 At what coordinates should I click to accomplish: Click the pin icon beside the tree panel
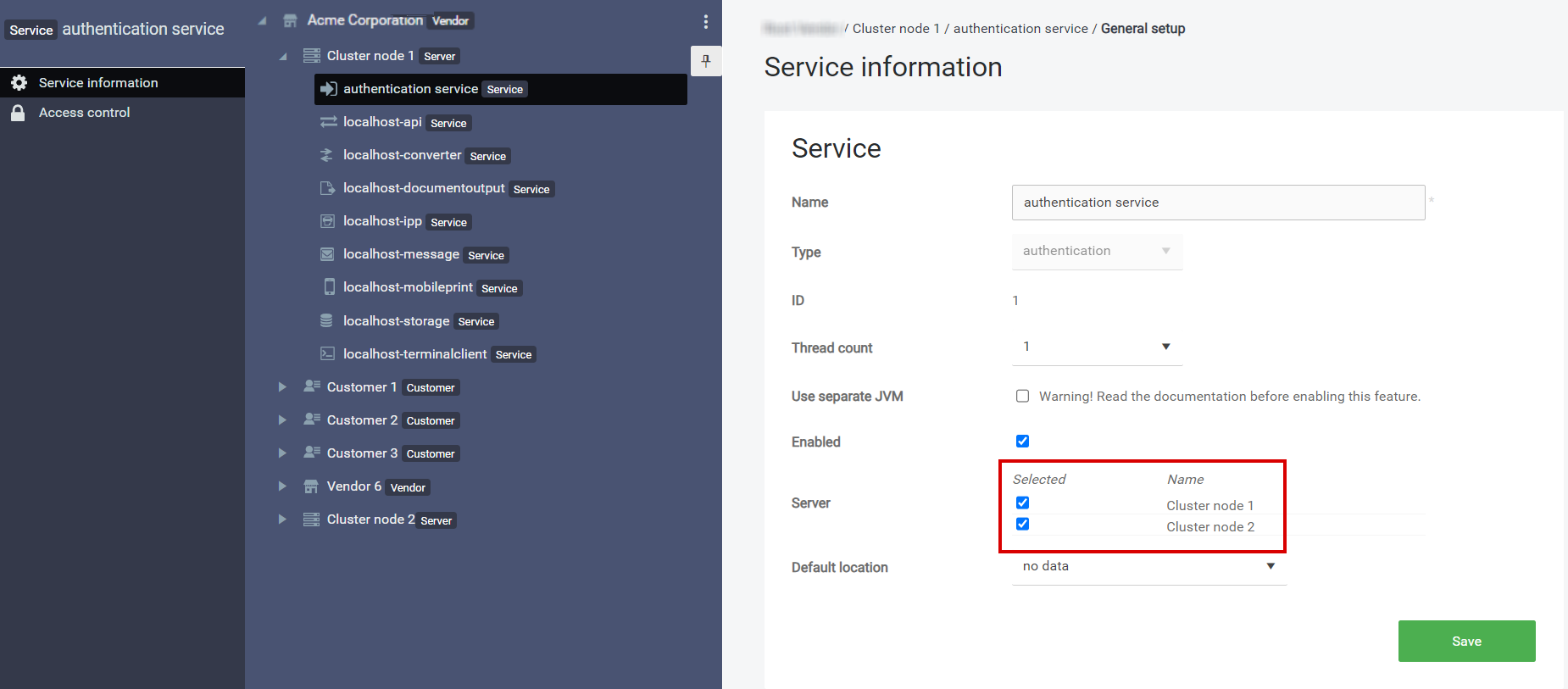click(705, 61)
